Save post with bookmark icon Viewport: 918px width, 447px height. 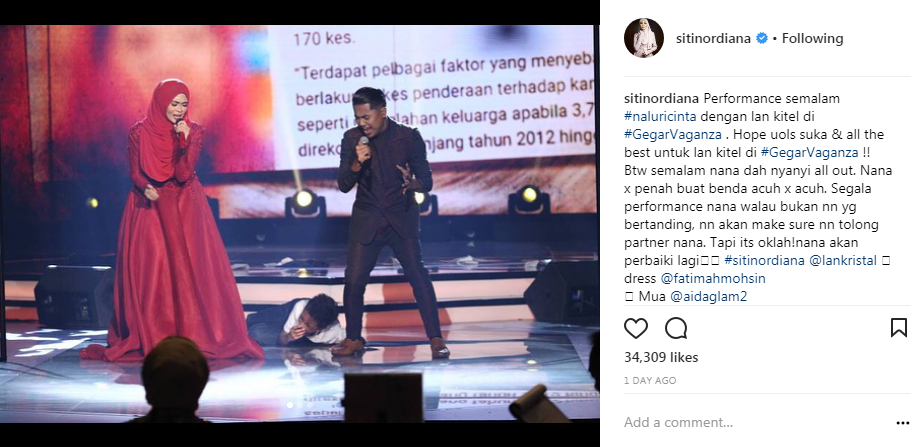(x=899, y=328)
